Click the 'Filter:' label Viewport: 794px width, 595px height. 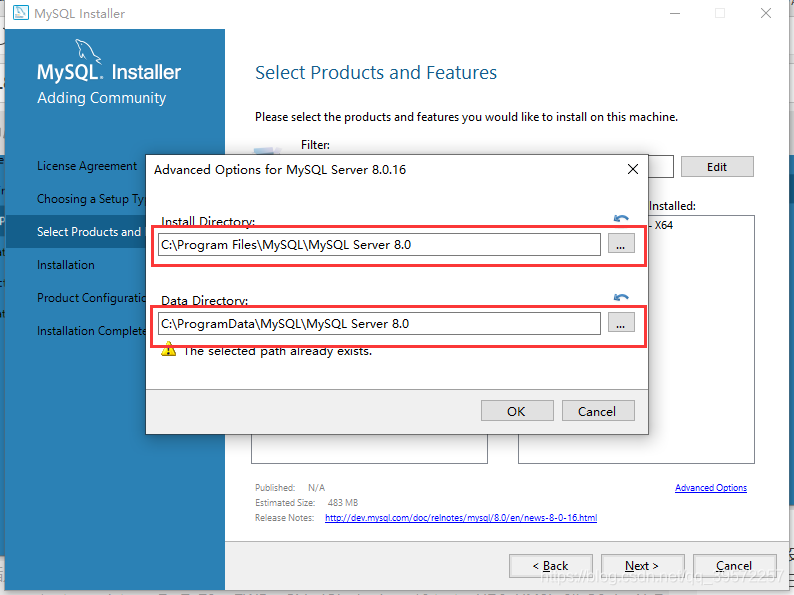click(315, 145)
